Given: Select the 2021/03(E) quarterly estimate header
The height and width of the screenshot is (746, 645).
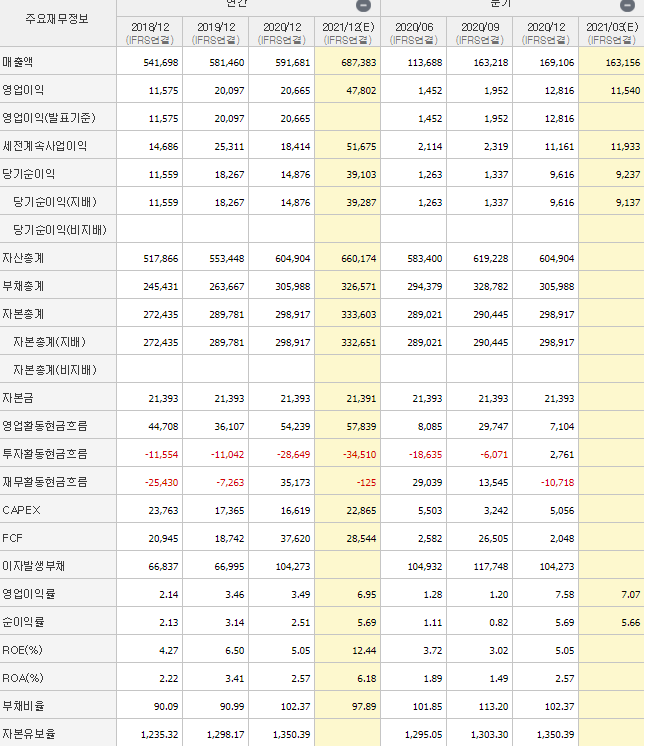Looking at the screenshot, I should (x=612, y=32).
